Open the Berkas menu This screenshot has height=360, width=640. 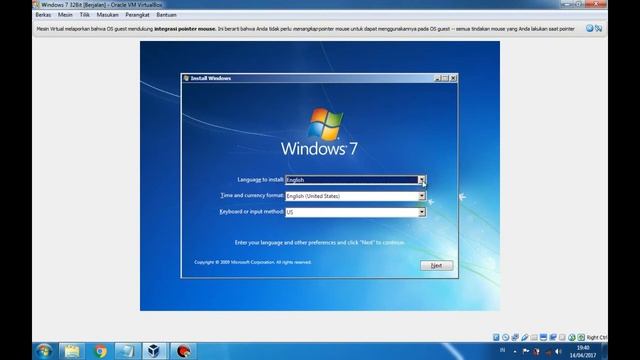point(43,15)
